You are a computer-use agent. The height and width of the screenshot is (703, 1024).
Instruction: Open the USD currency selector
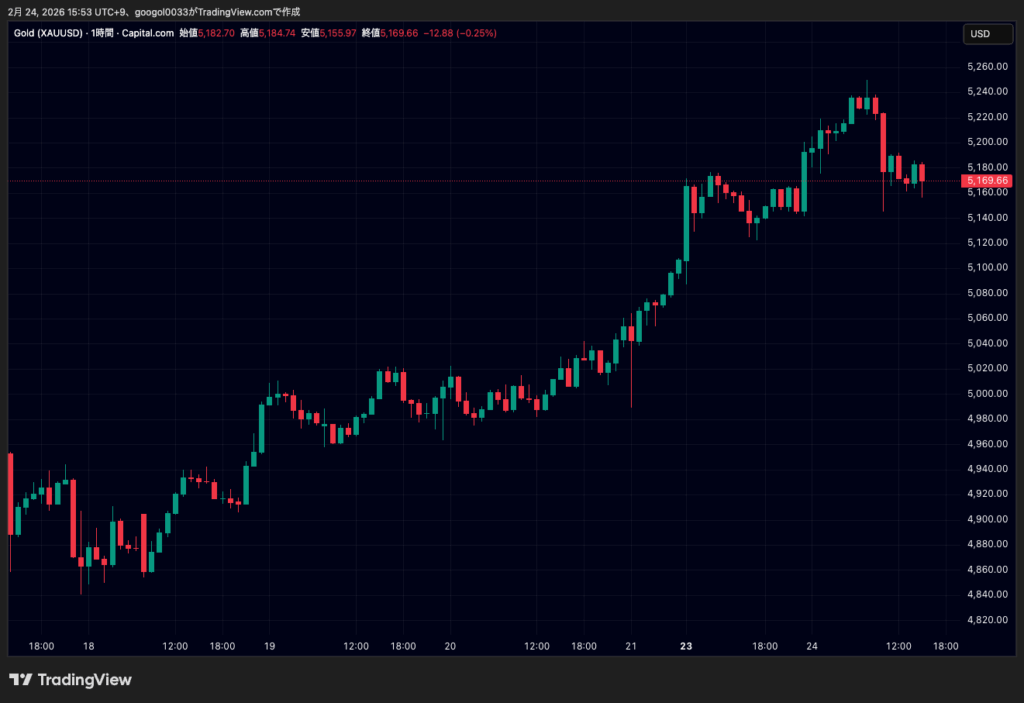point(980,34)
